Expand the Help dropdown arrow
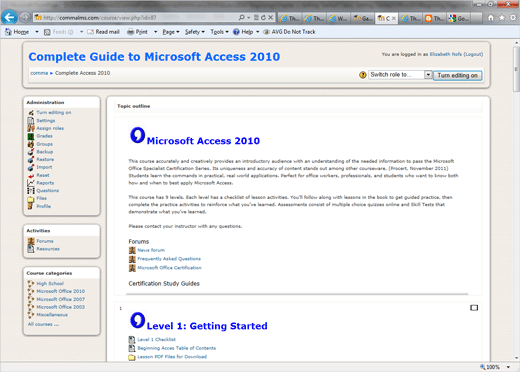Viewport: 520px width, 372px height. point(257,32)
